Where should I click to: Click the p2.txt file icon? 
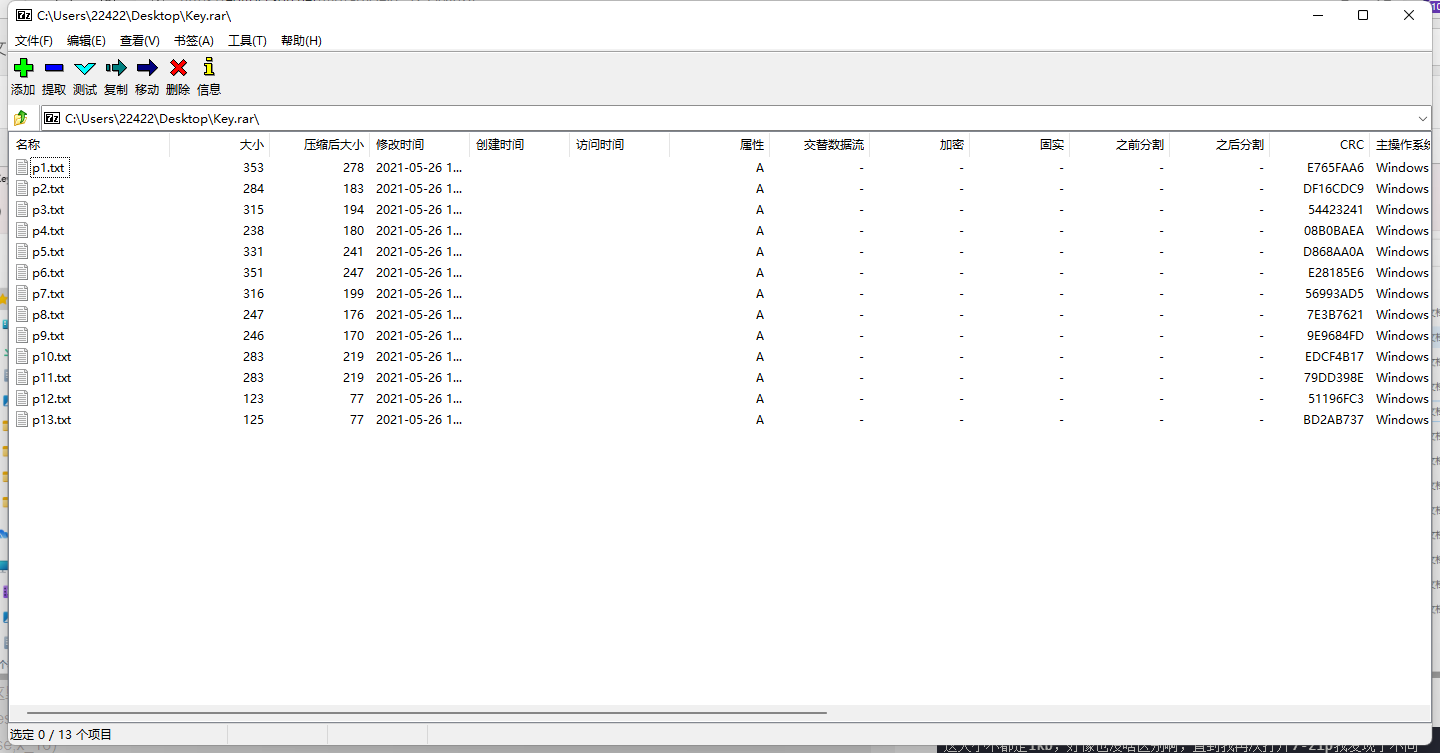point(22,189)
